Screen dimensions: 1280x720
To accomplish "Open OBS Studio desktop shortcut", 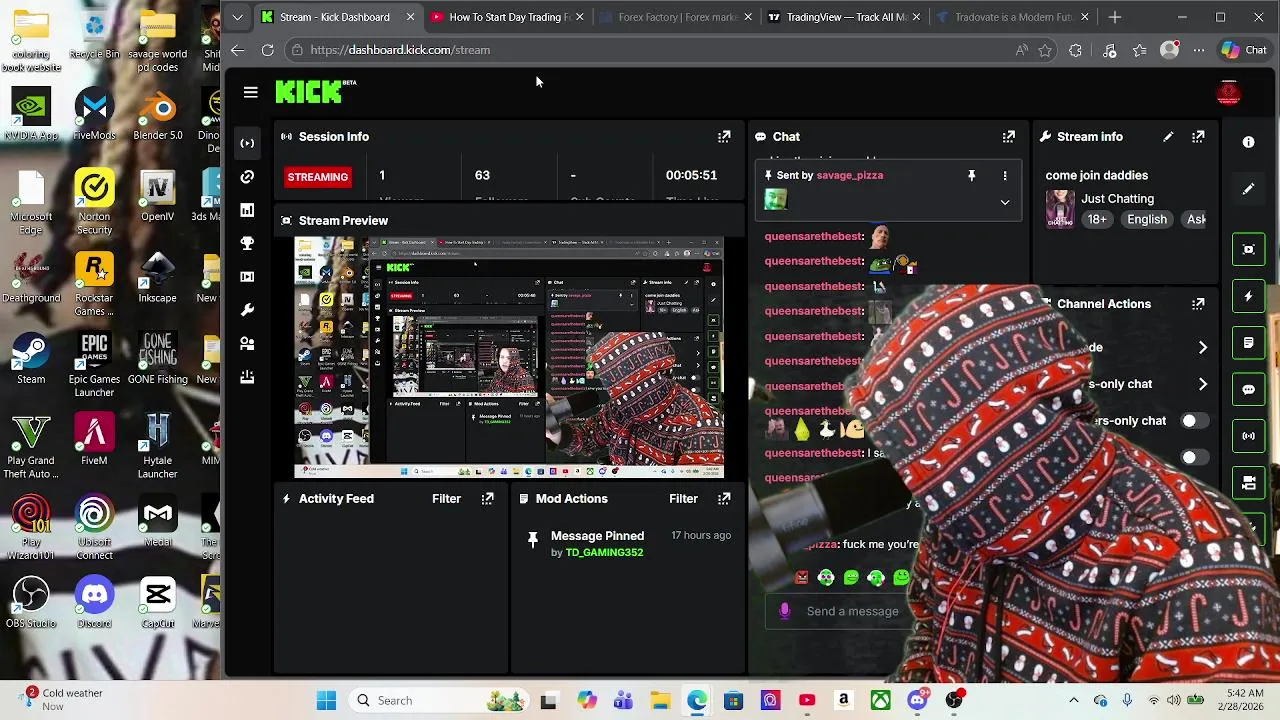I will click(31, 604).
